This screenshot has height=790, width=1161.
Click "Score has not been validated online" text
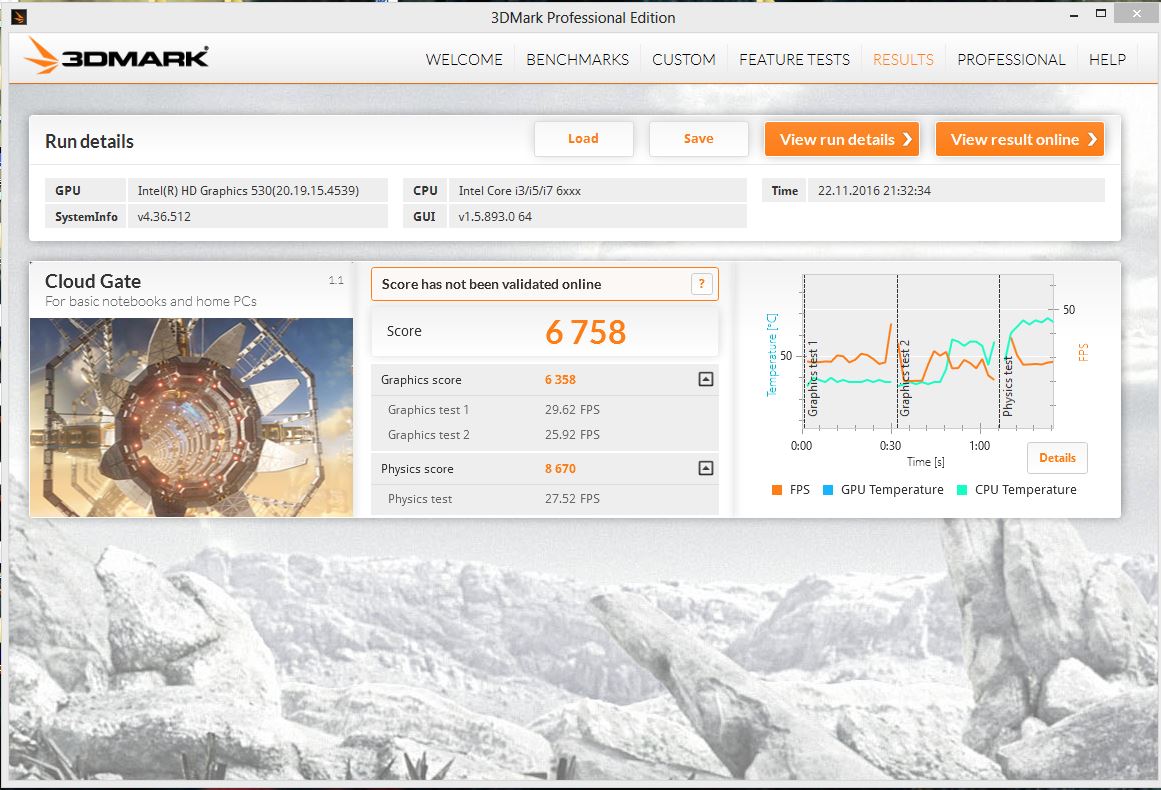(491, 284)
